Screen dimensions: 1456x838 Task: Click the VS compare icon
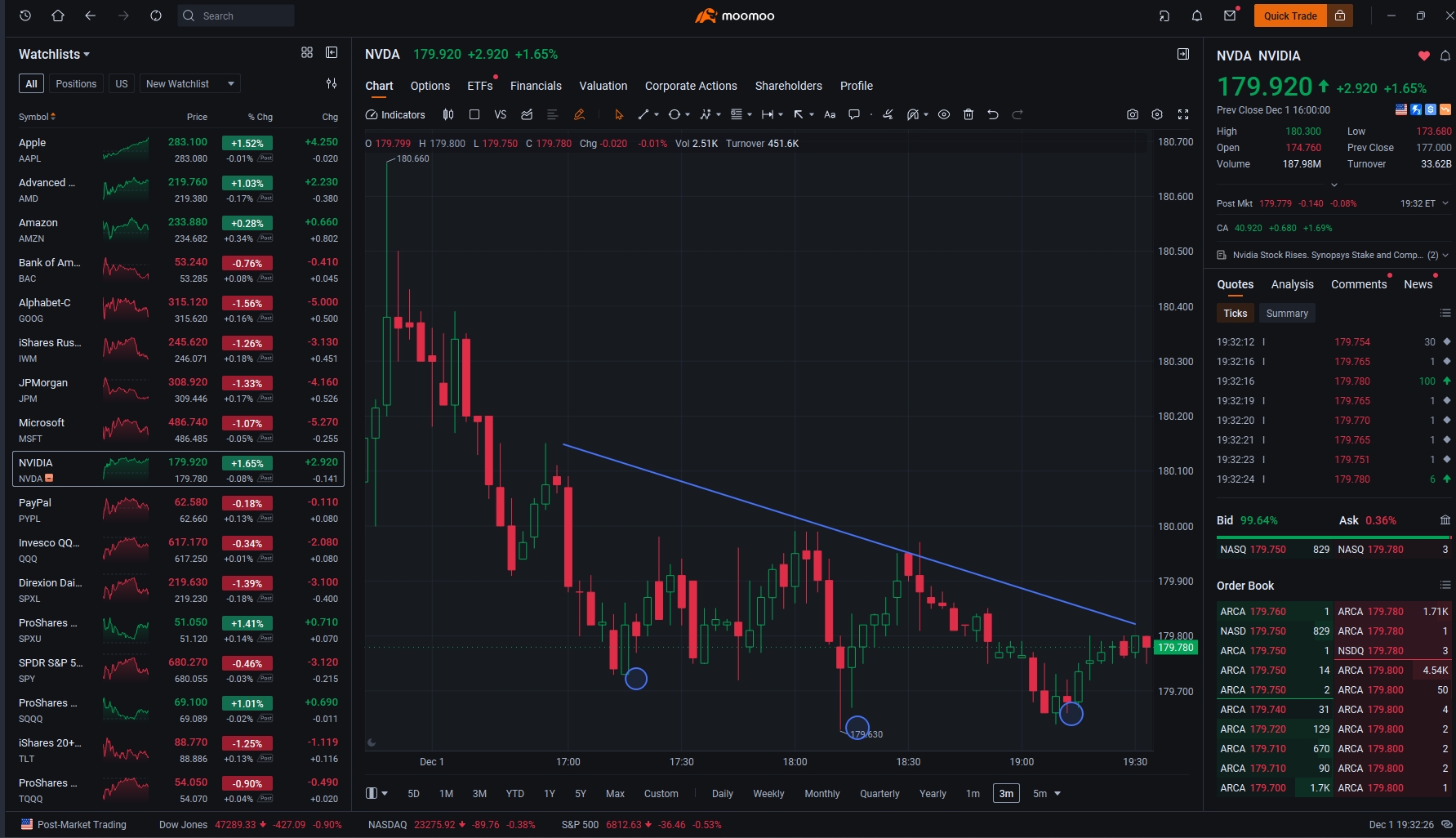[x=501, y=115]
